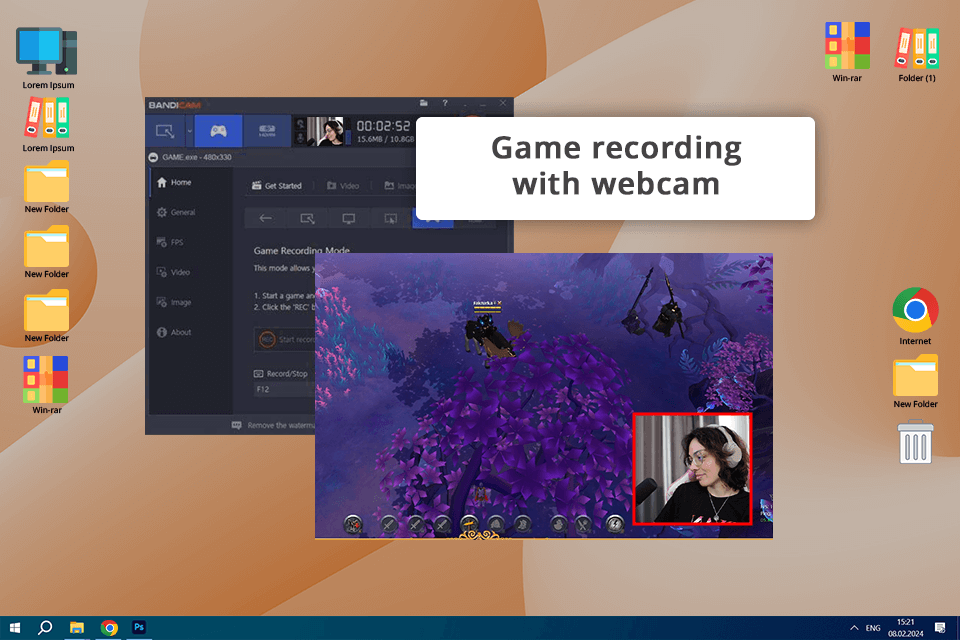Use the lightning bolt skill in game bar
The image size is (960, 640).
(x=614, y=524)
